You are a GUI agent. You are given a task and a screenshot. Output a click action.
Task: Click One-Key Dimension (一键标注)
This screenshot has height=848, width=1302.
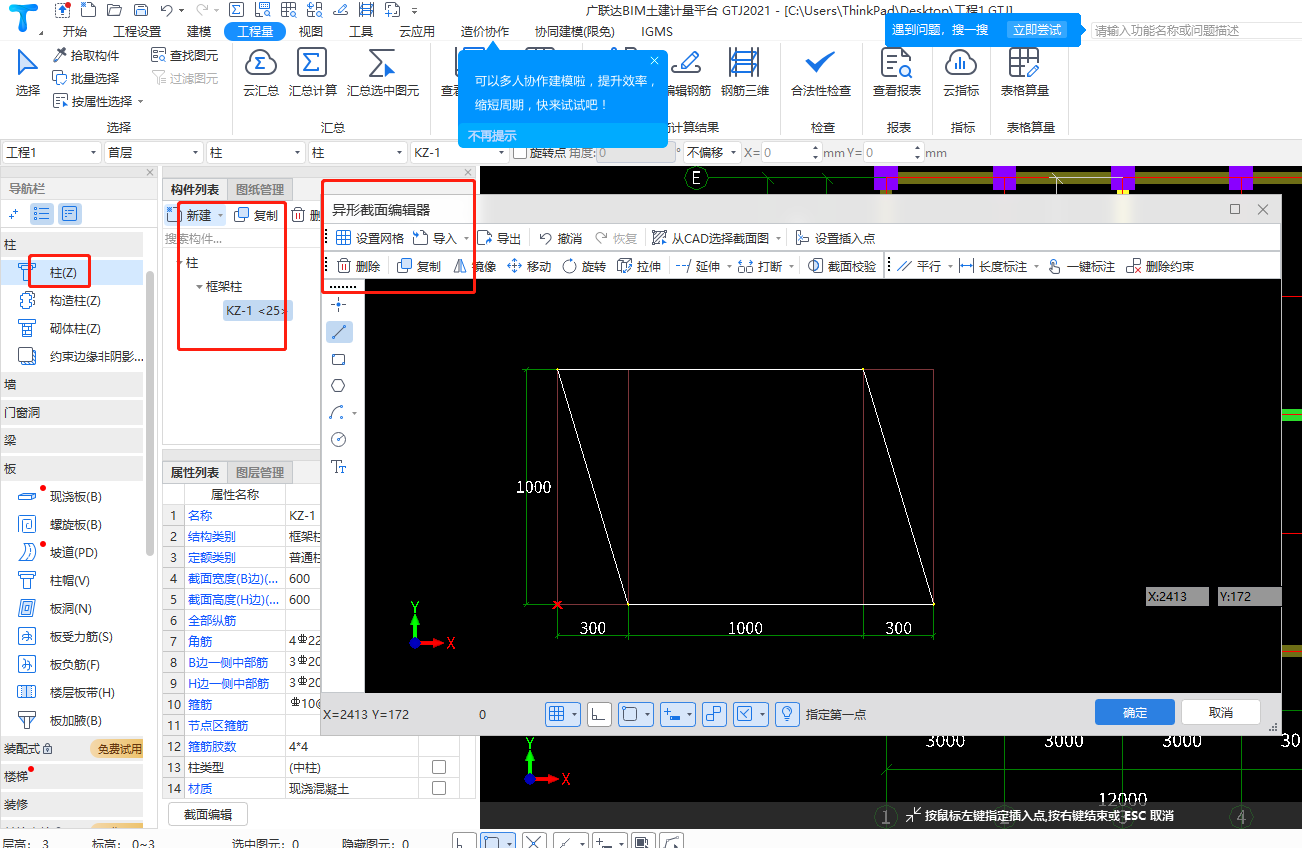pos(1081,266)
